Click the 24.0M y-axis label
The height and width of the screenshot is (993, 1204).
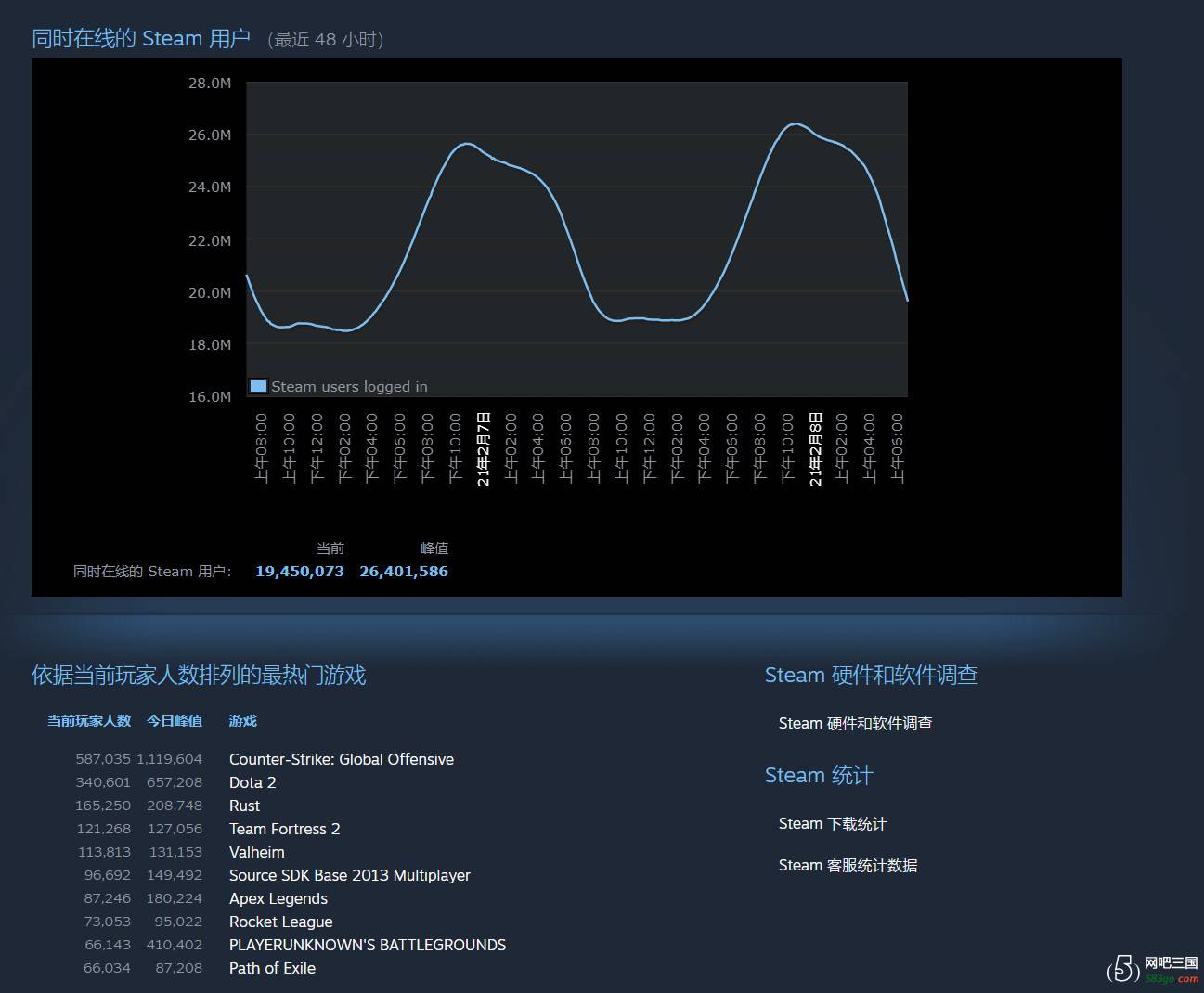point(210,187)
